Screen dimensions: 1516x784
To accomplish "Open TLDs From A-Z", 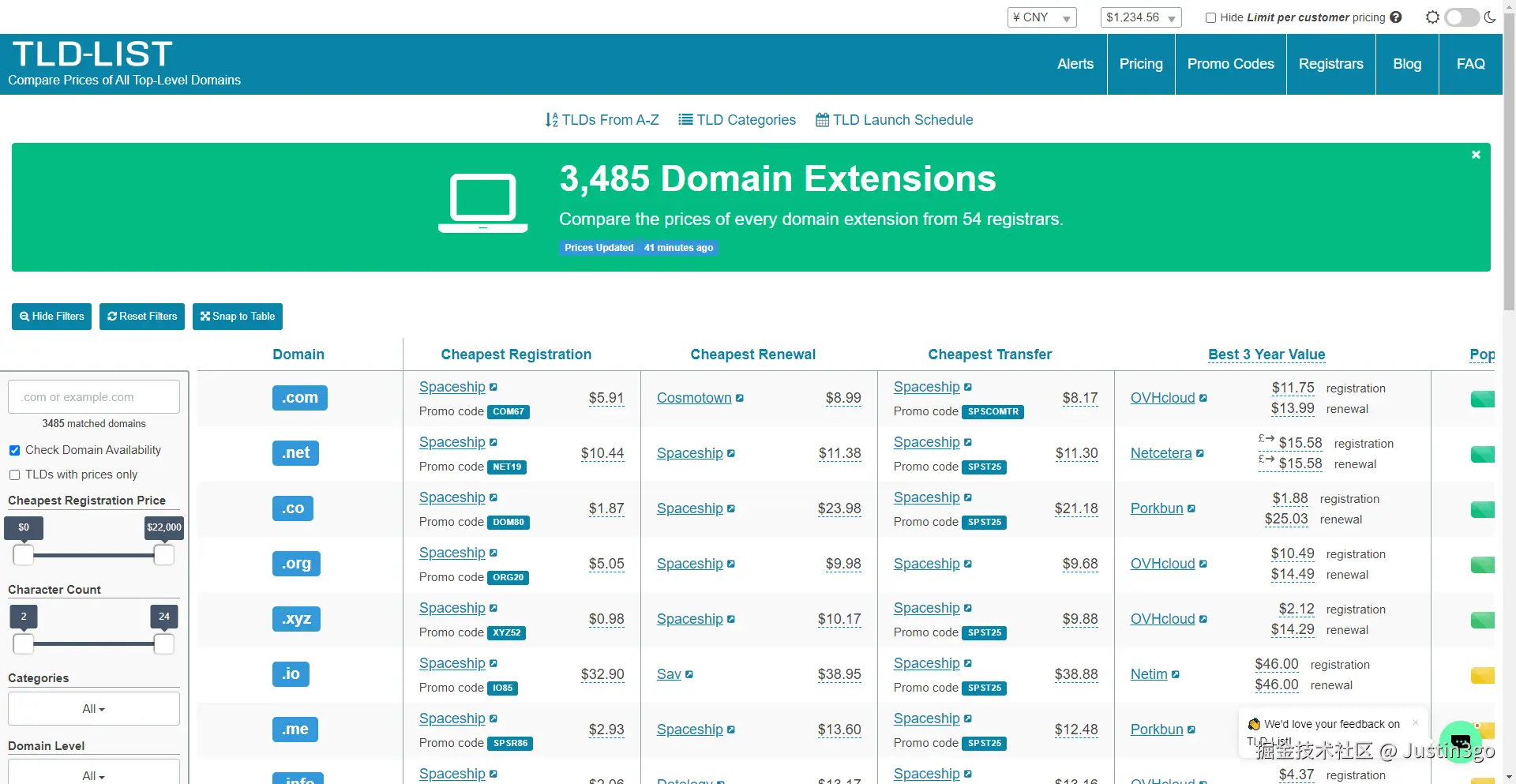I will click(x=602, y=120).
